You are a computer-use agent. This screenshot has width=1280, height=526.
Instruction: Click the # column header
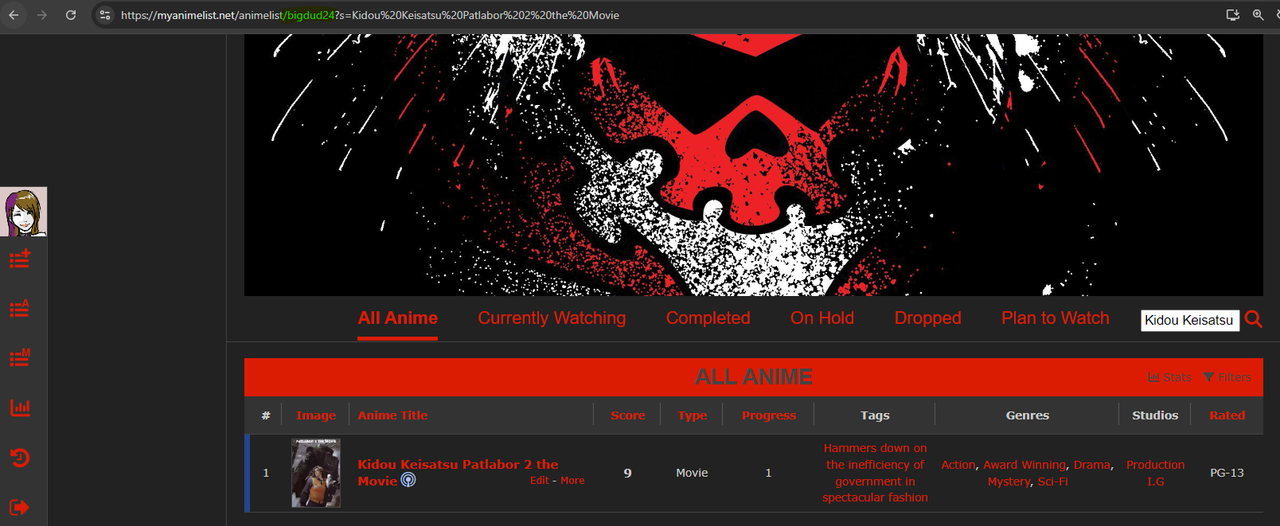coord(266,415)
